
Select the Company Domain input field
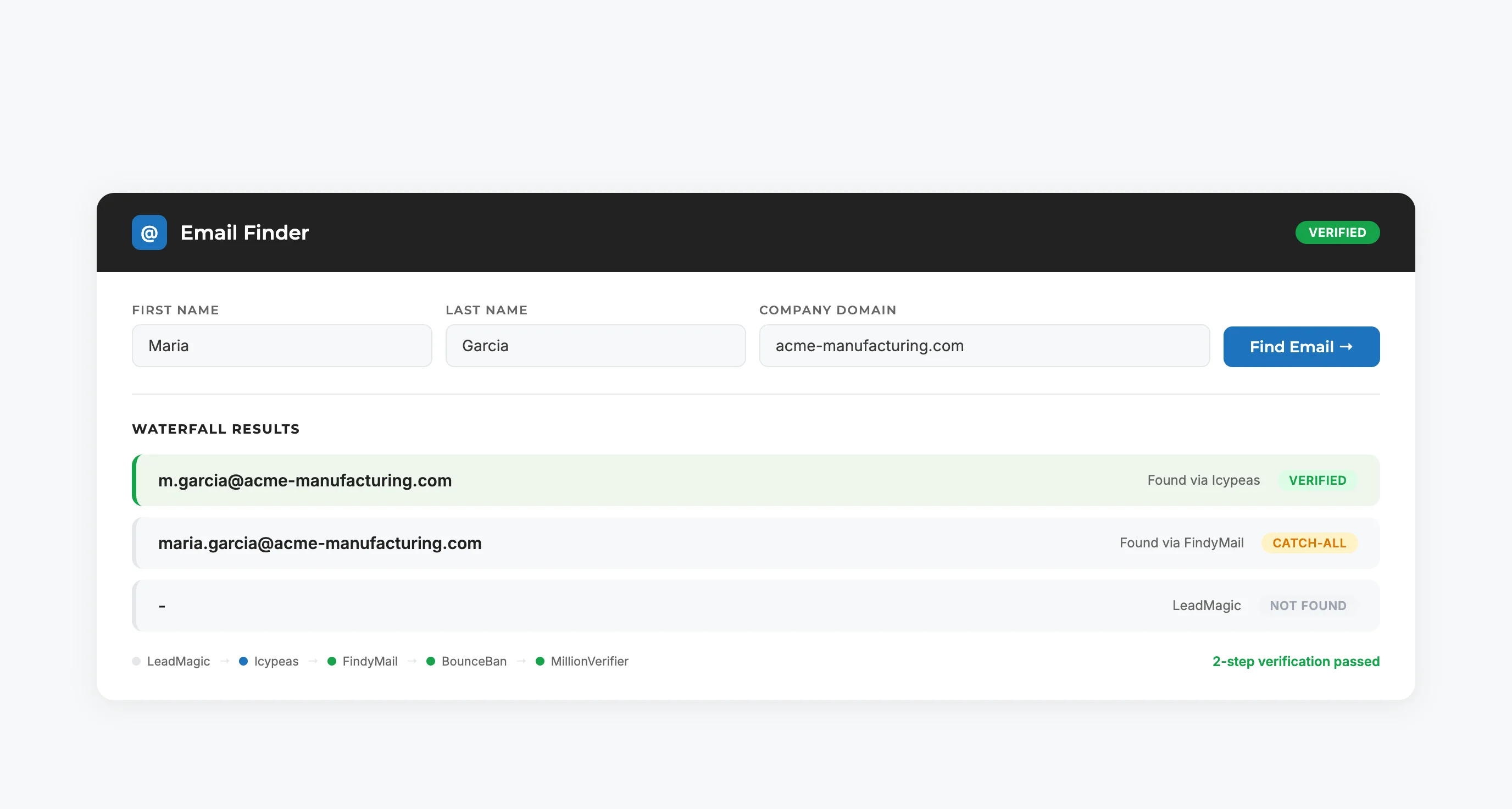985,346
